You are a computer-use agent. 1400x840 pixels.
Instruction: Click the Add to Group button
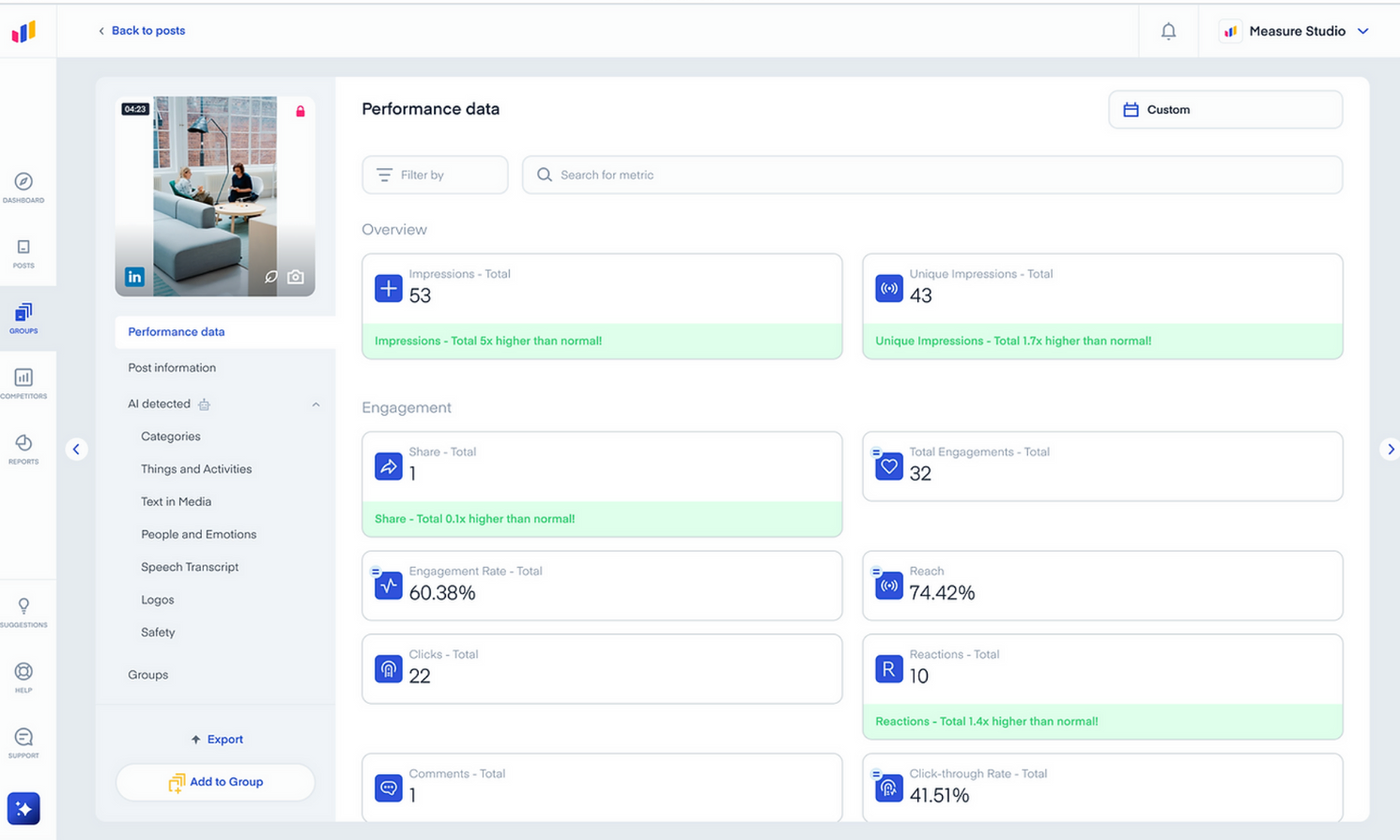(215, 782)
